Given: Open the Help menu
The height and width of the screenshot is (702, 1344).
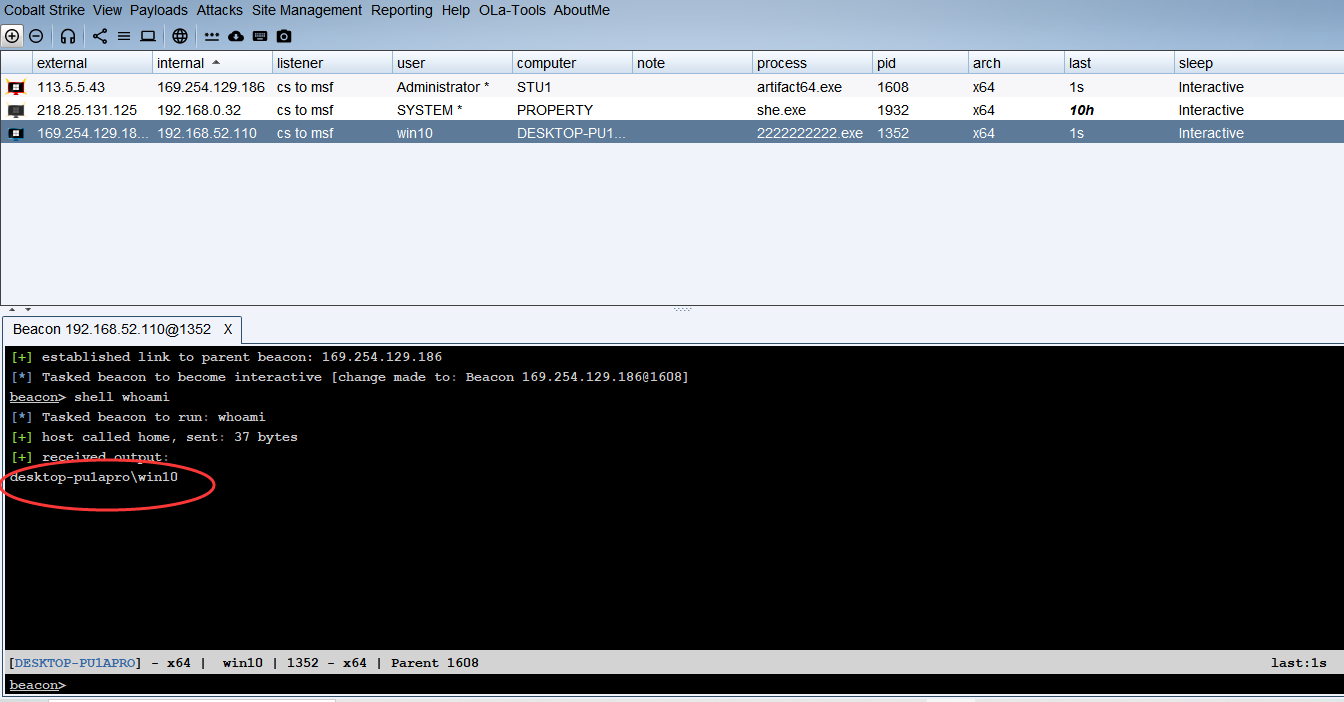Looking at the screenshot, I should coord(455,10).
